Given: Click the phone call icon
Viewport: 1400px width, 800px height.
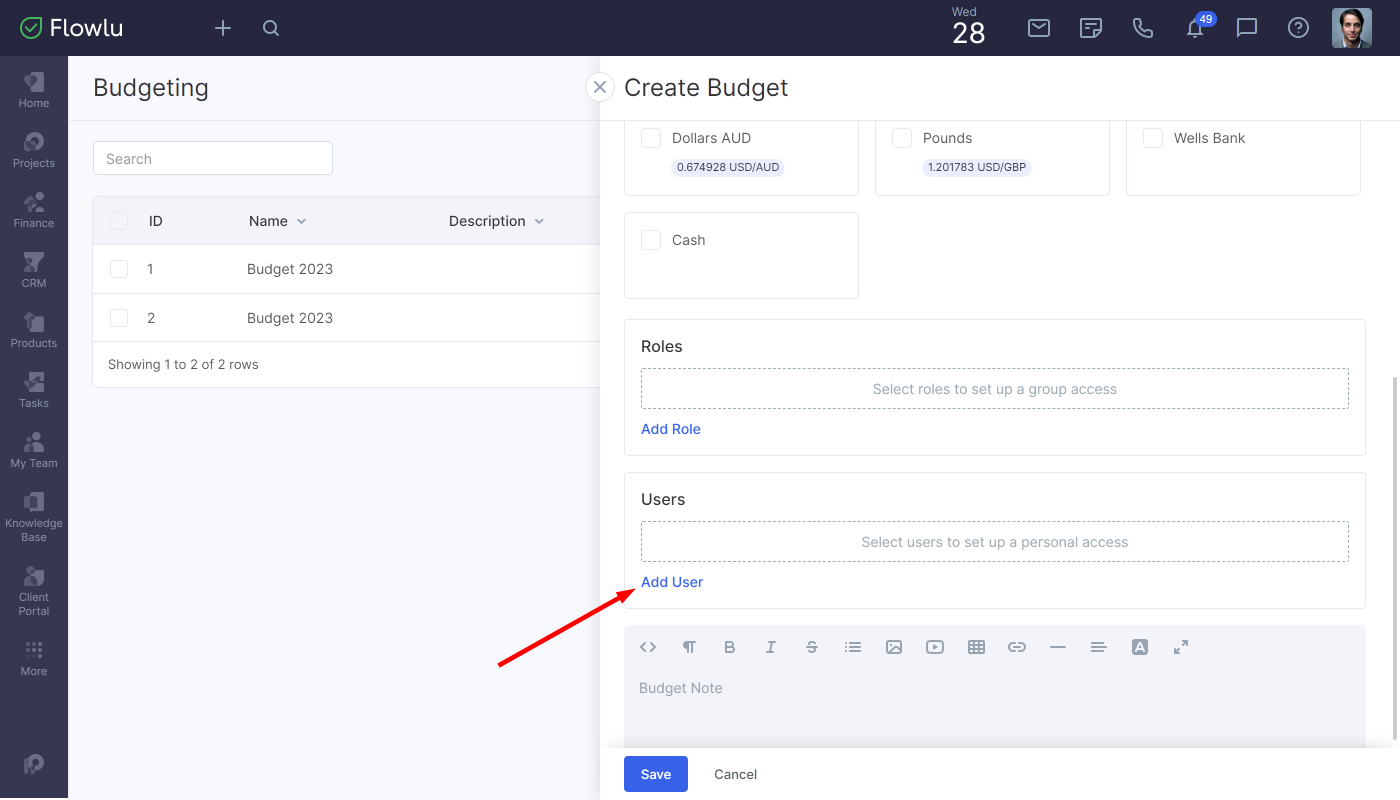Looking at the screenshot, I should click(1143, 28).
